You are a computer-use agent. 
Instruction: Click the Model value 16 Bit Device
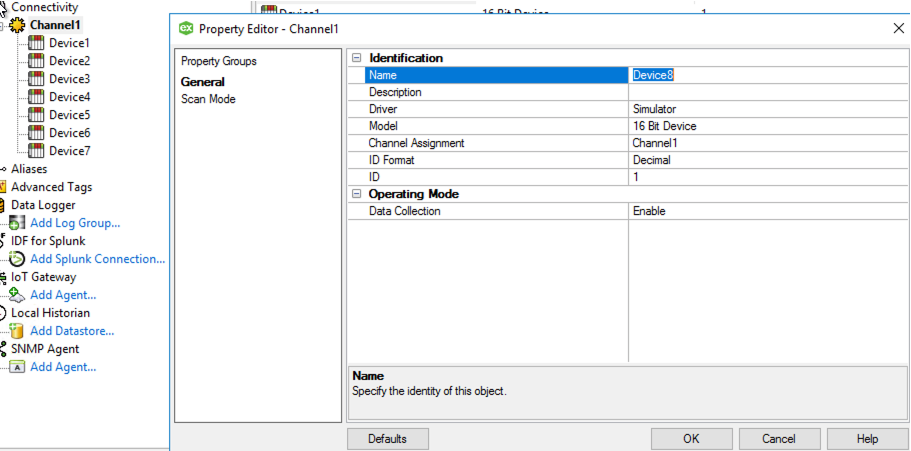coord(664,126)
